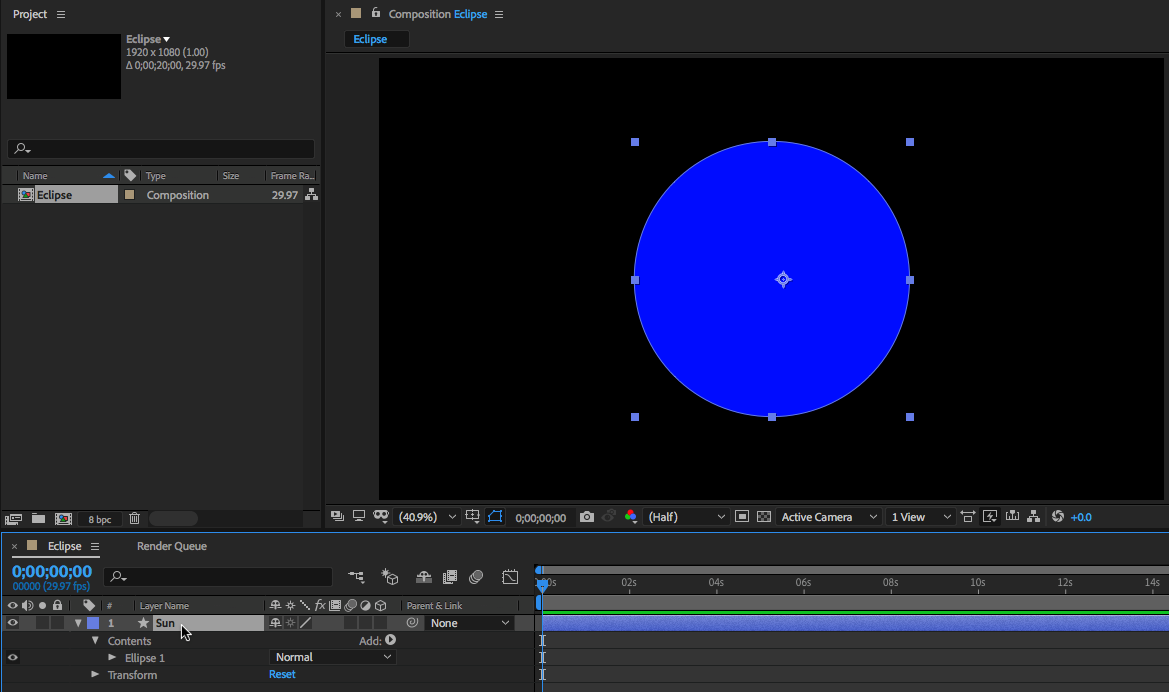Toggle mask and shape path visibility
This screenshot has width=1169, height=692.
coord(495,517)
